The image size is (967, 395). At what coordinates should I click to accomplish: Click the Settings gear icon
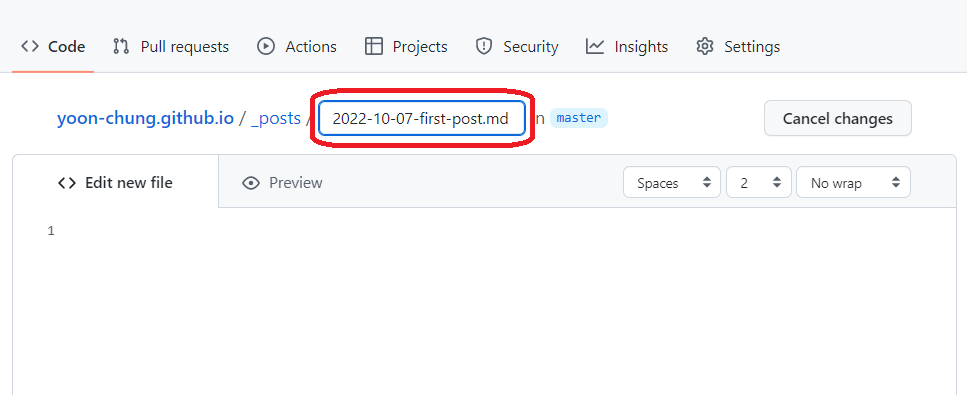pos(704,46)
